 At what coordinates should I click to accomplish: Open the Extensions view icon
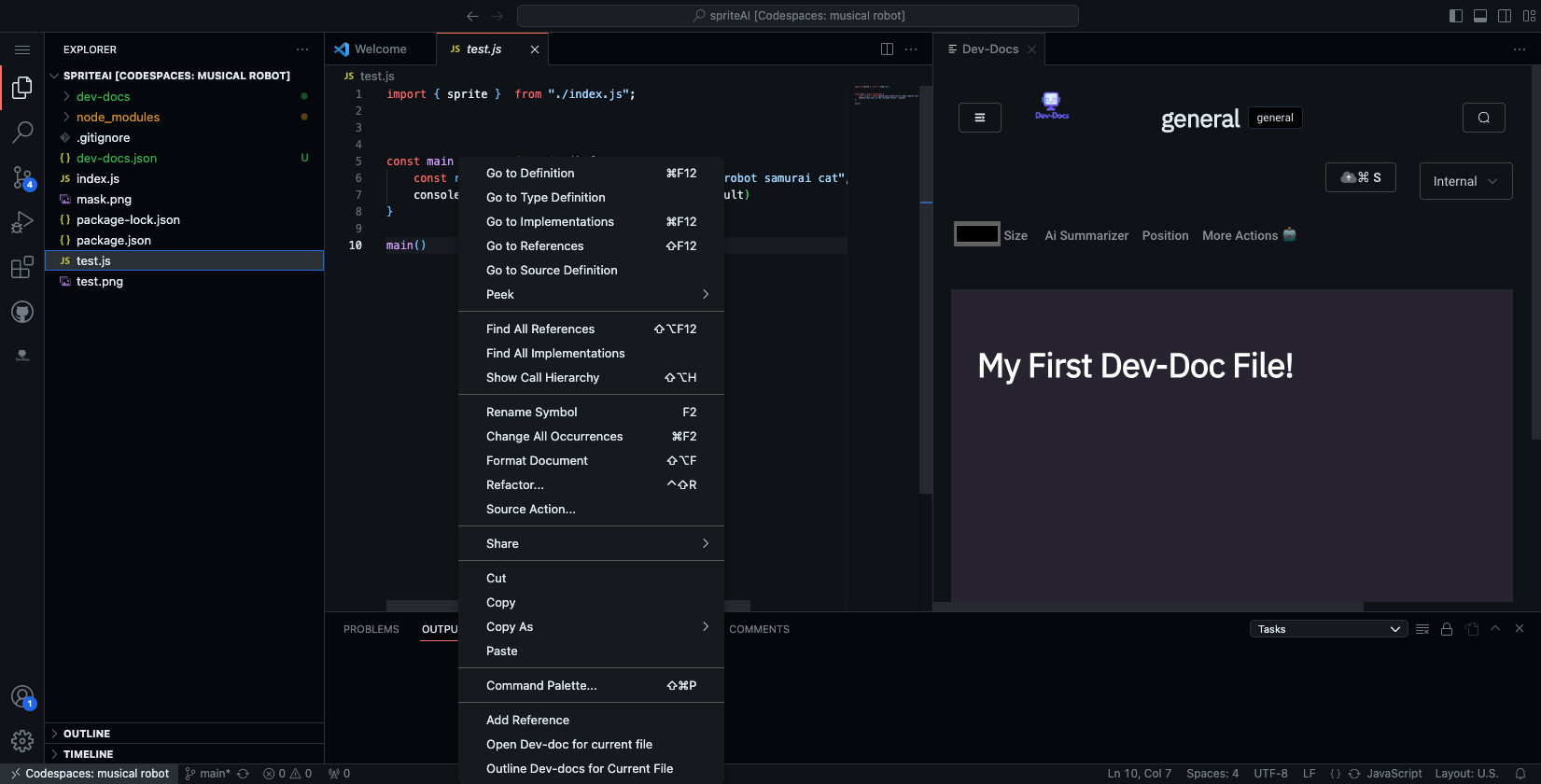pos(22,268)
